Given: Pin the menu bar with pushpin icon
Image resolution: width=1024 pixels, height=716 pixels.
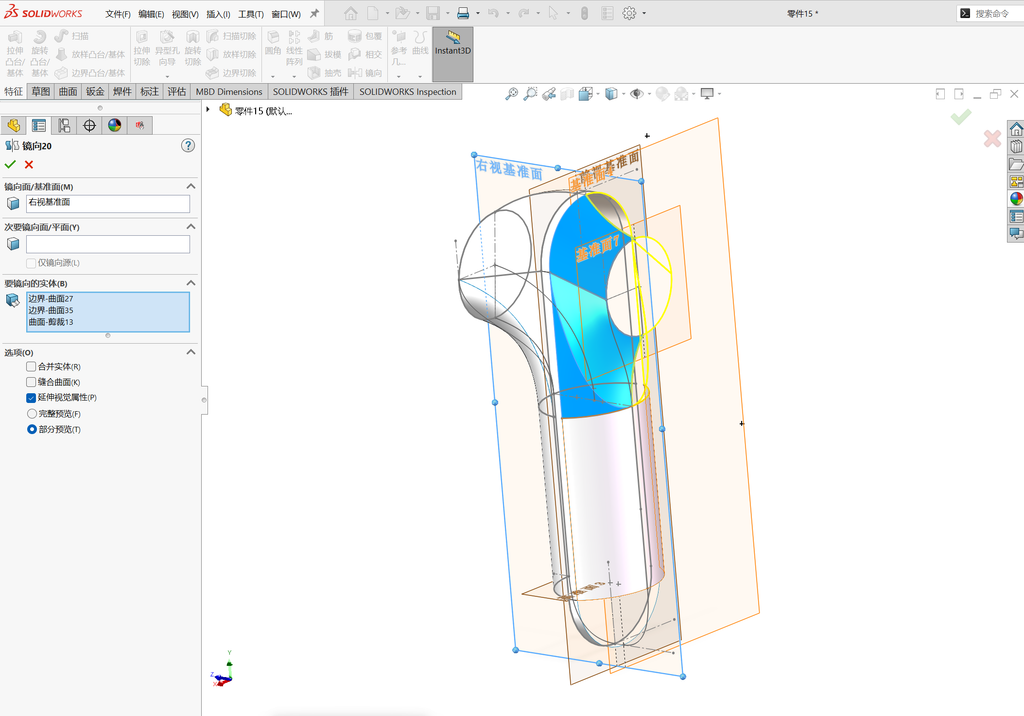Looking at the screenshot, I should (314, 13).
